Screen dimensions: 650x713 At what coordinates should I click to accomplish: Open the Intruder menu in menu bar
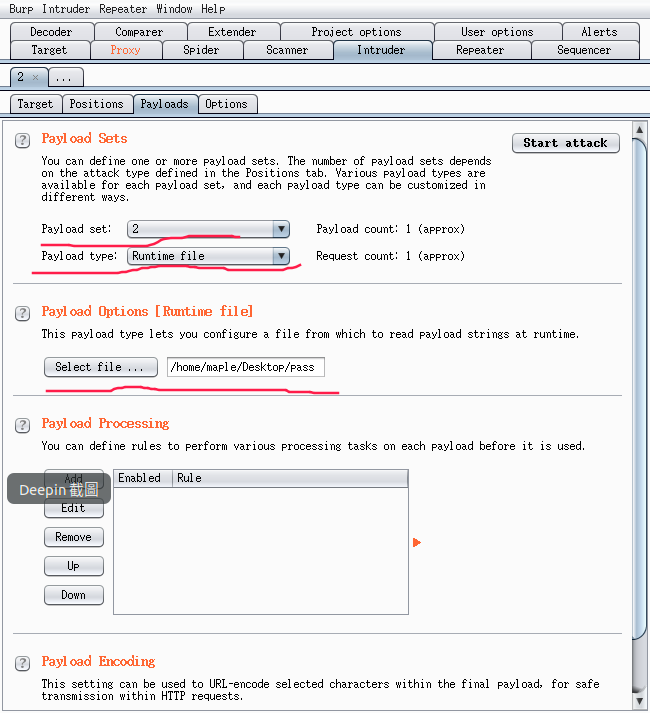point(66,9)
